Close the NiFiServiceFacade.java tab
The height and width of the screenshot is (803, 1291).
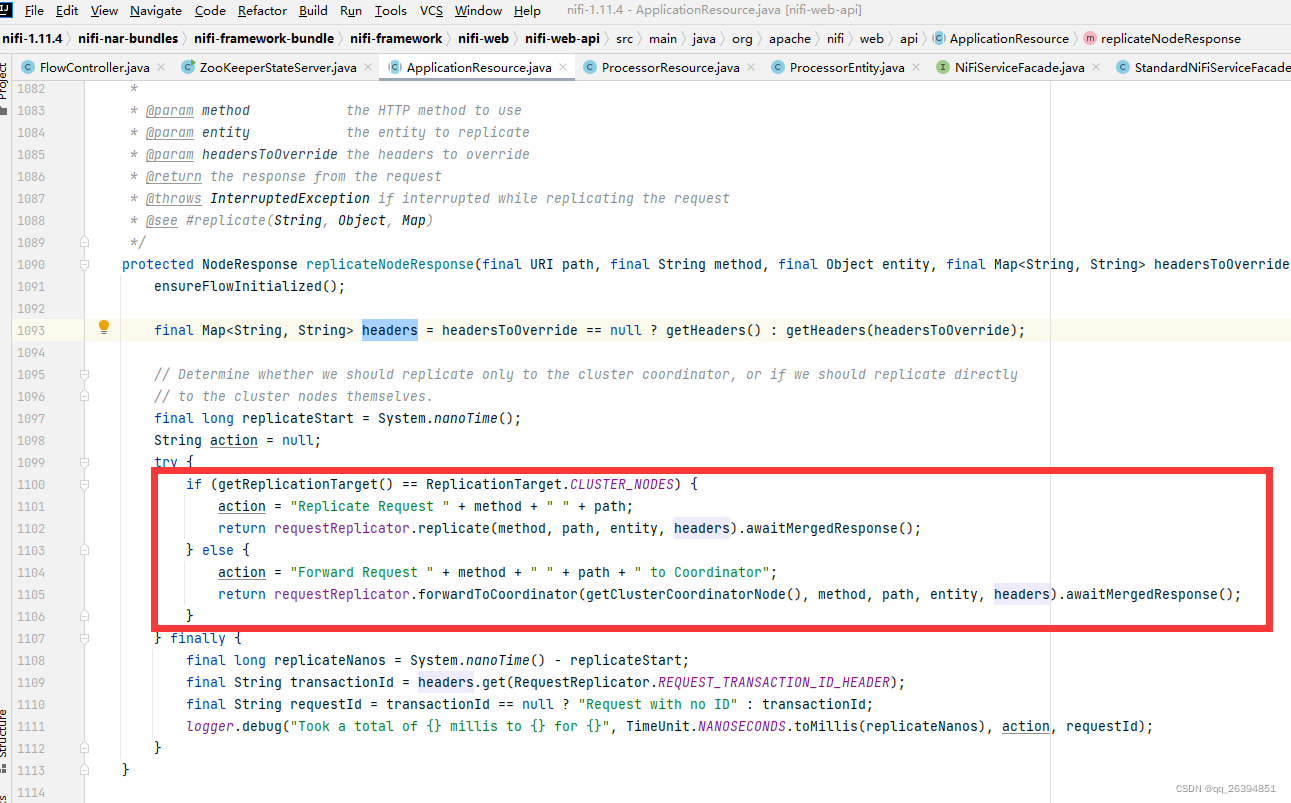[1097, 68]
